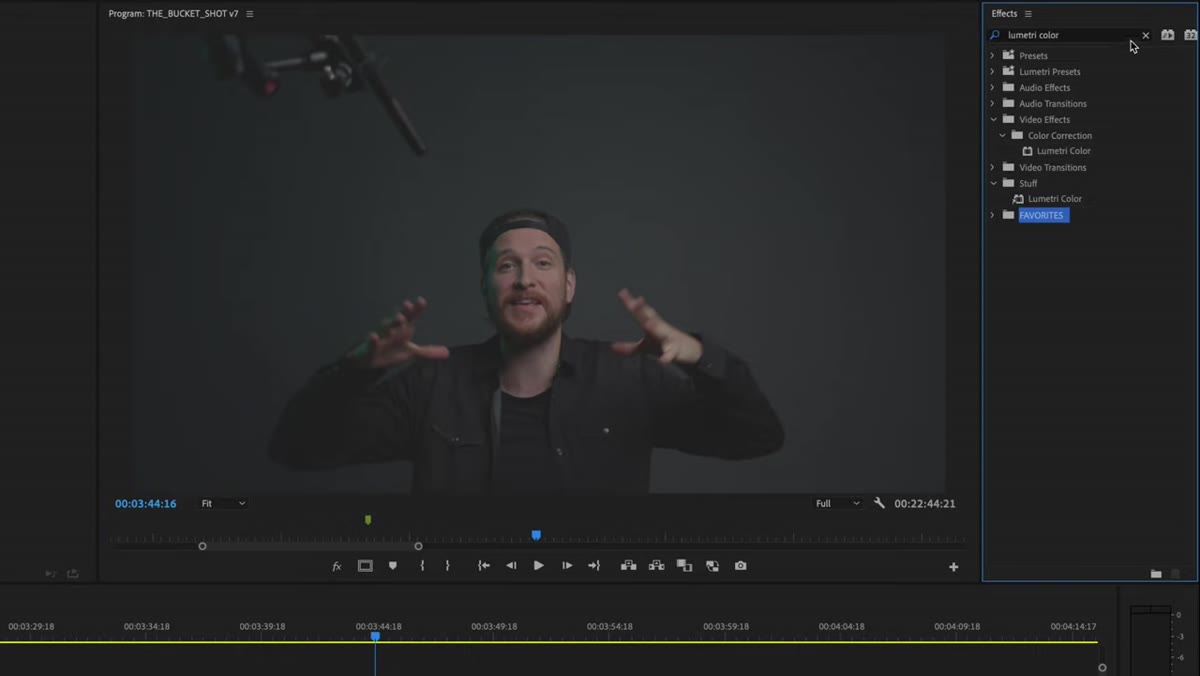Click the search magnifier icon
1200x676 pixels.
pyautogui.click(x=995, y=35)
